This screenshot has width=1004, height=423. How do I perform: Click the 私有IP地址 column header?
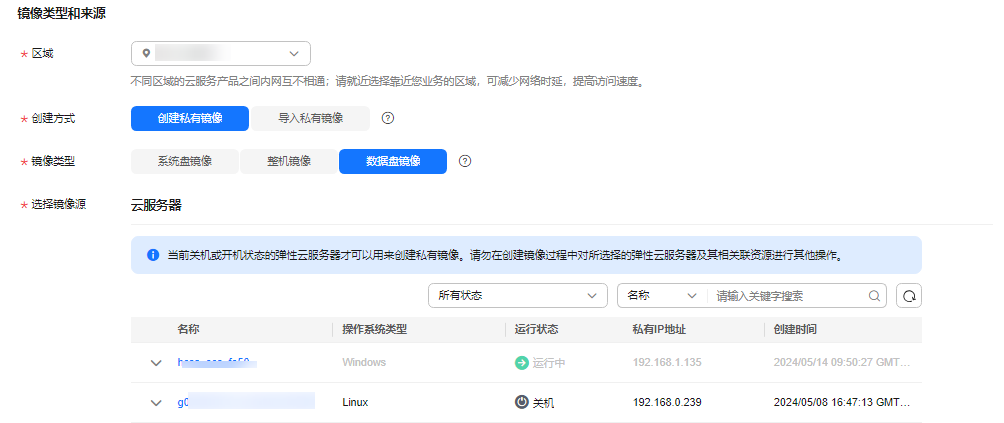[x=659, y=330]
